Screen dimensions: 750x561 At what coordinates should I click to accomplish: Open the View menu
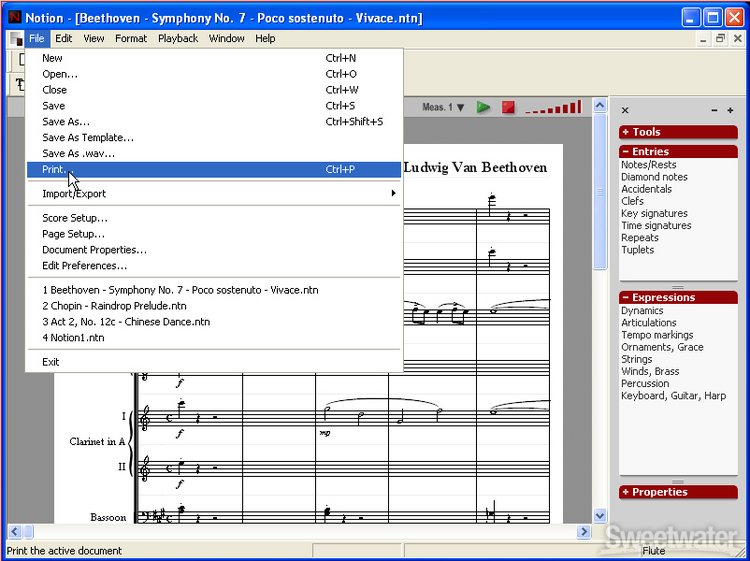(94, 39)
